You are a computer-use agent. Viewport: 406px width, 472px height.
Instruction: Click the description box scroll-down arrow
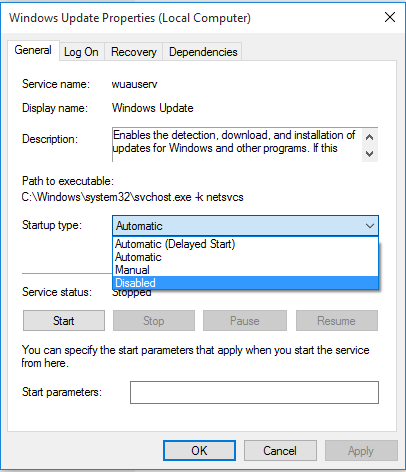point(369,154)
